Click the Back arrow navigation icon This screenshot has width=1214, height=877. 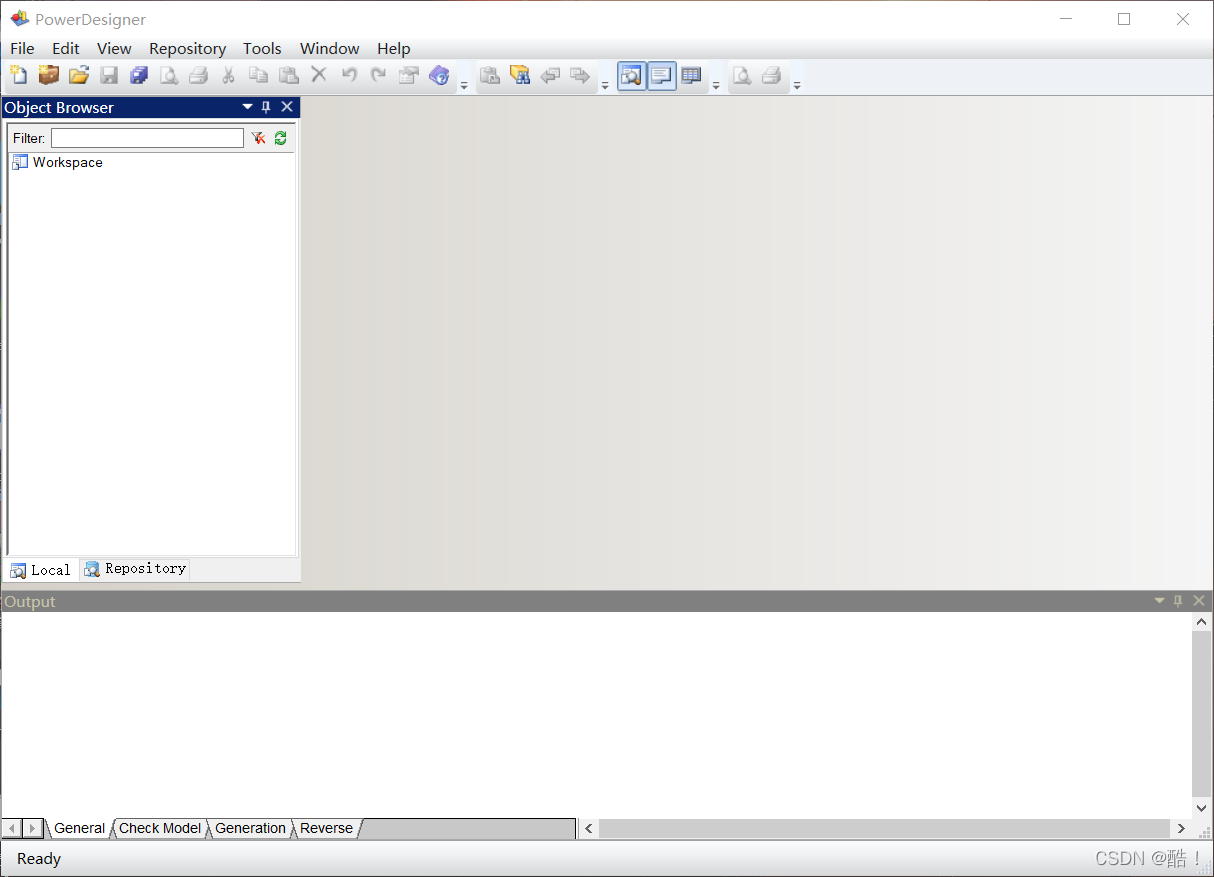click(550, 75)
